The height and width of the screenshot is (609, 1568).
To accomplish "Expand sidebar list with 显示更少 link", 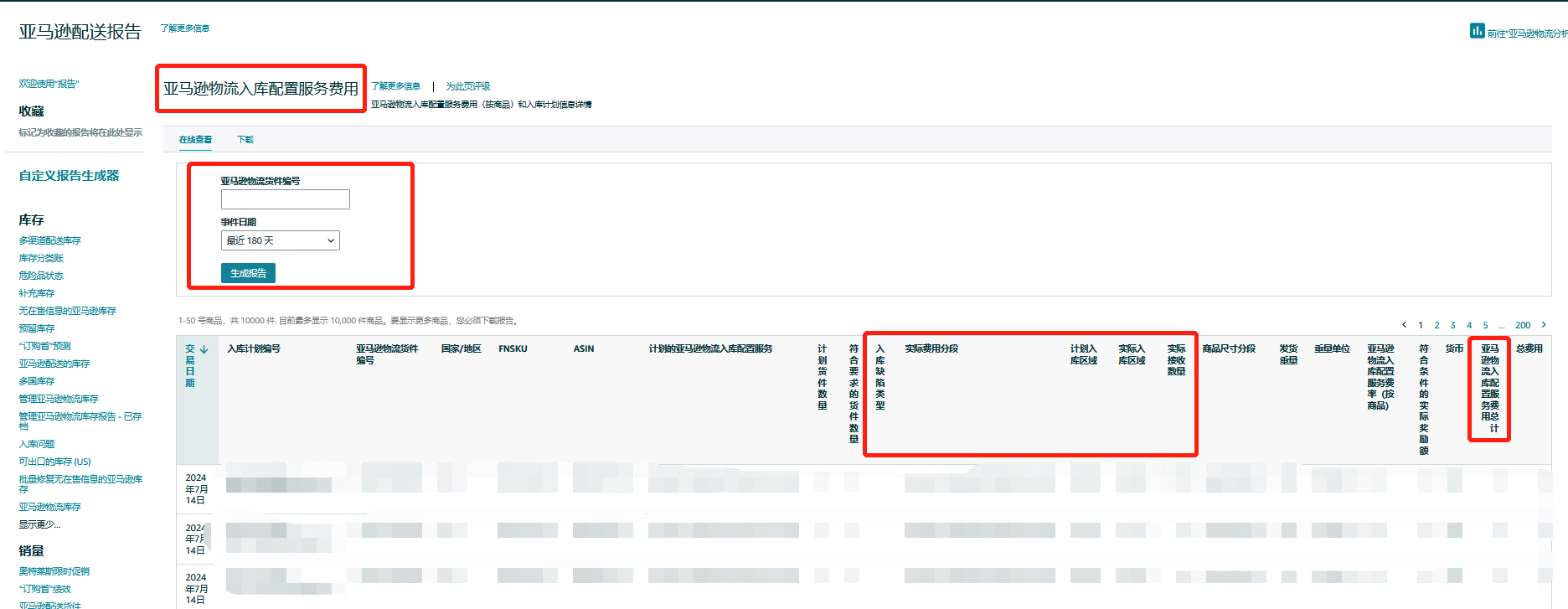I will pos(39,524).
